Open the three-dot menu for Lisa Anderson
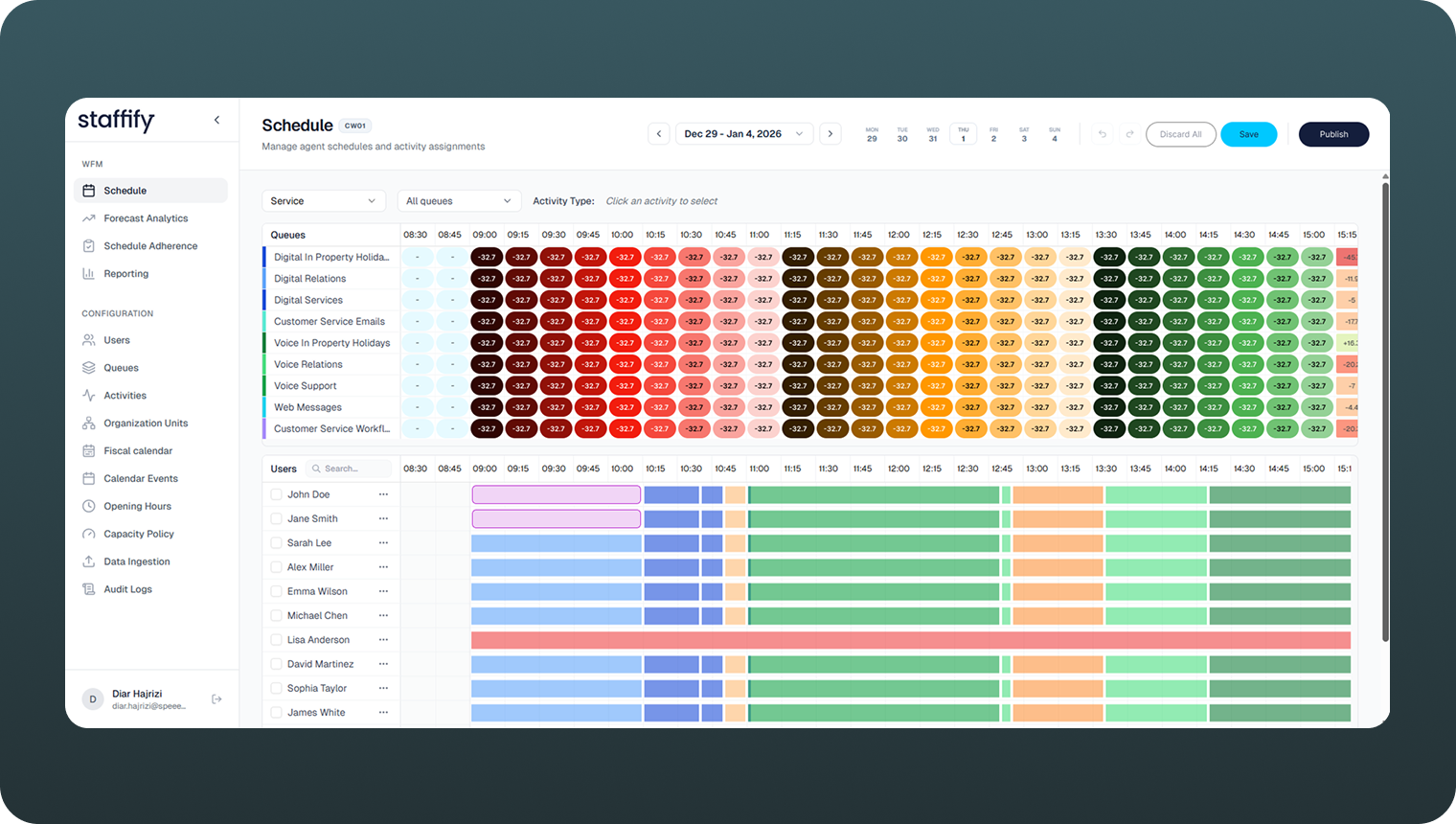The width and height of the screenshot is (1456, 824). point(383,640)
